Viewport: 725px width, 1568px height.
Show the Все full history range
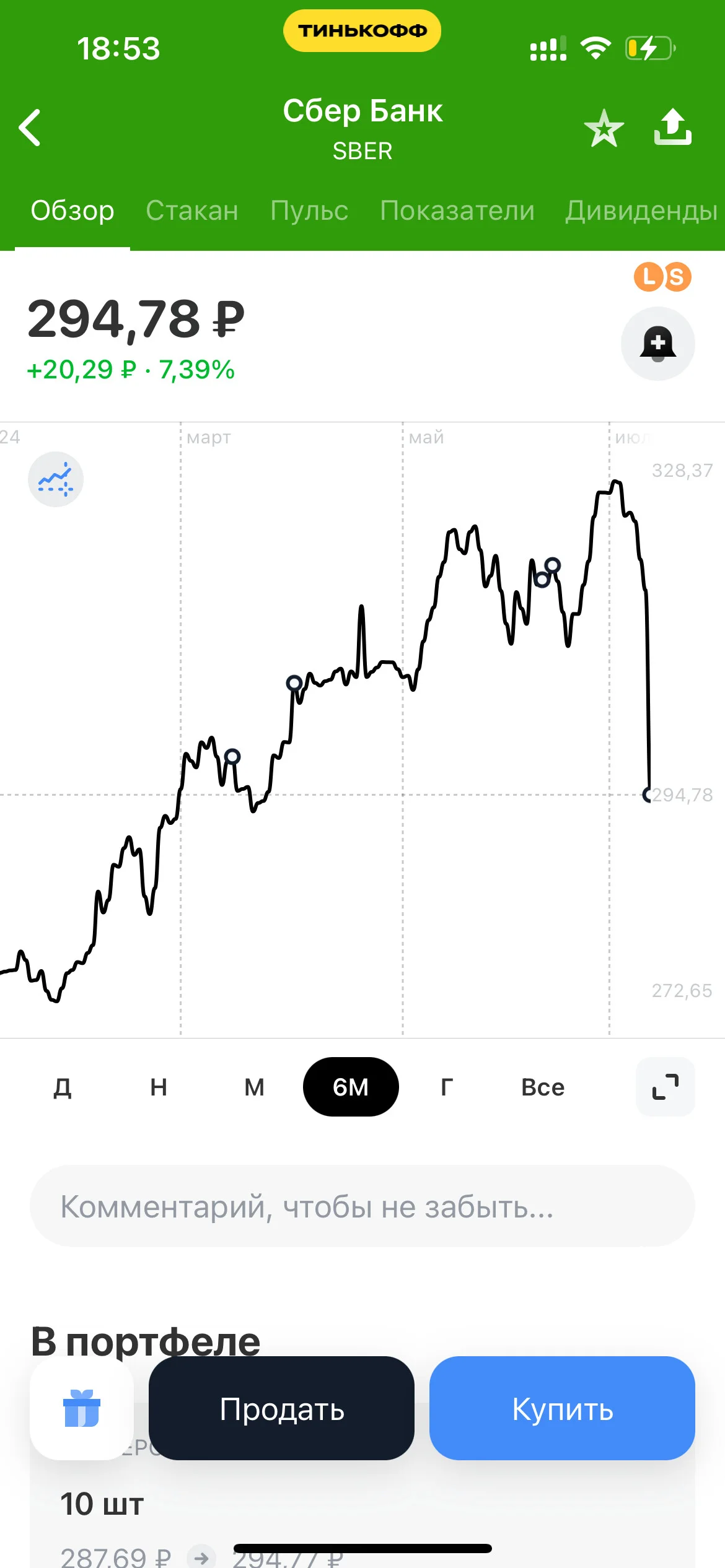tap(543, 1087)
